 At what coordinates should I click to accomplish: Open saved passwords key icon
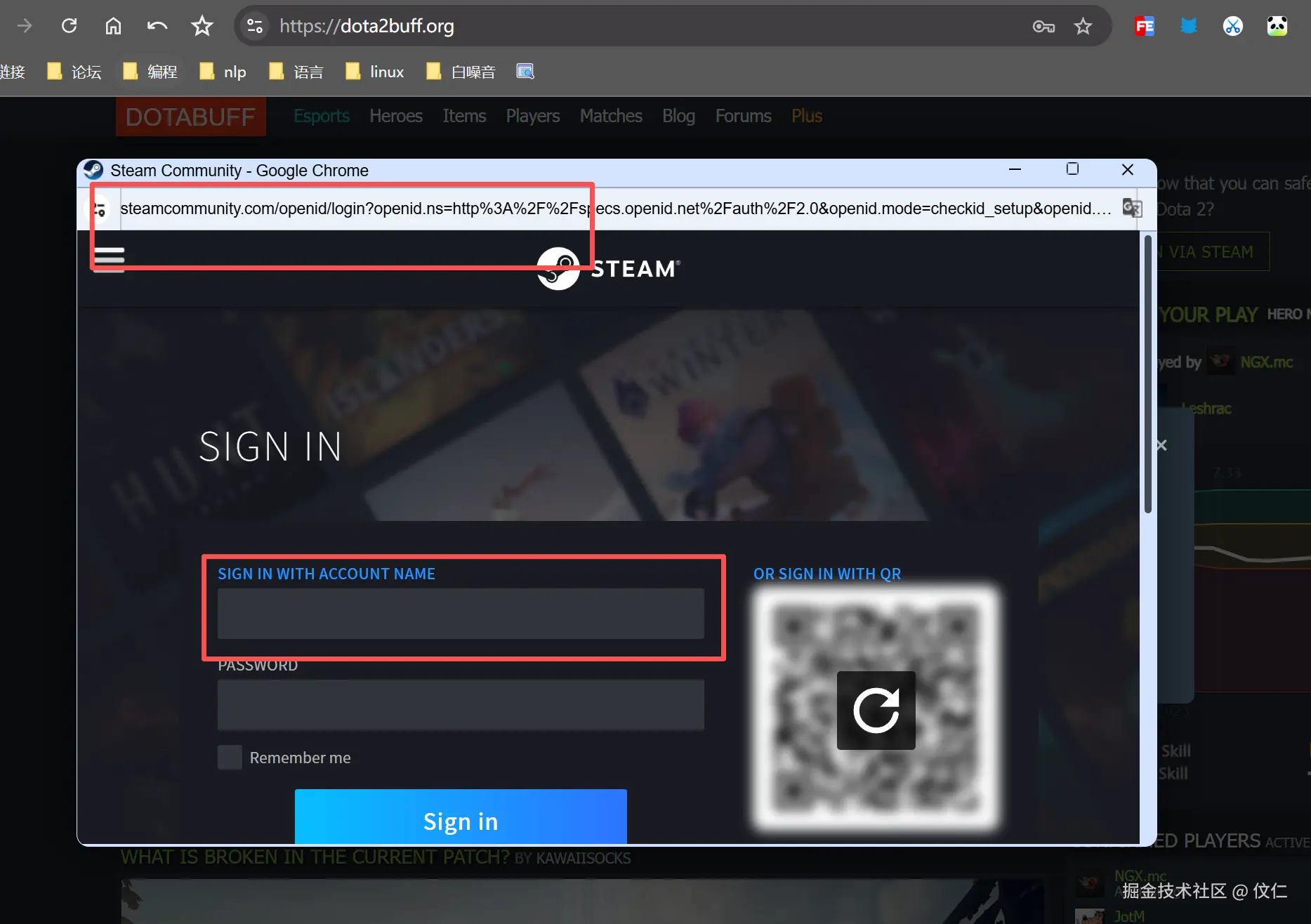[x=1043, y=27]
